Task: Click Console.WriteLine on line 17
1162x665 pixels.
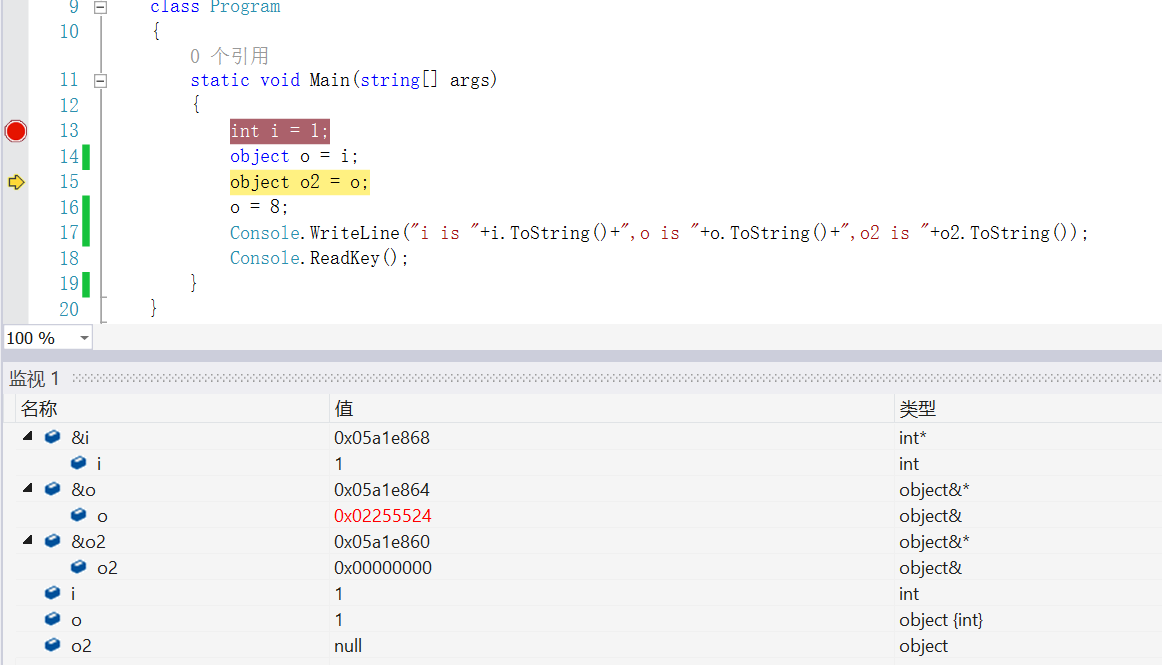Action: (x=314, y=233)
